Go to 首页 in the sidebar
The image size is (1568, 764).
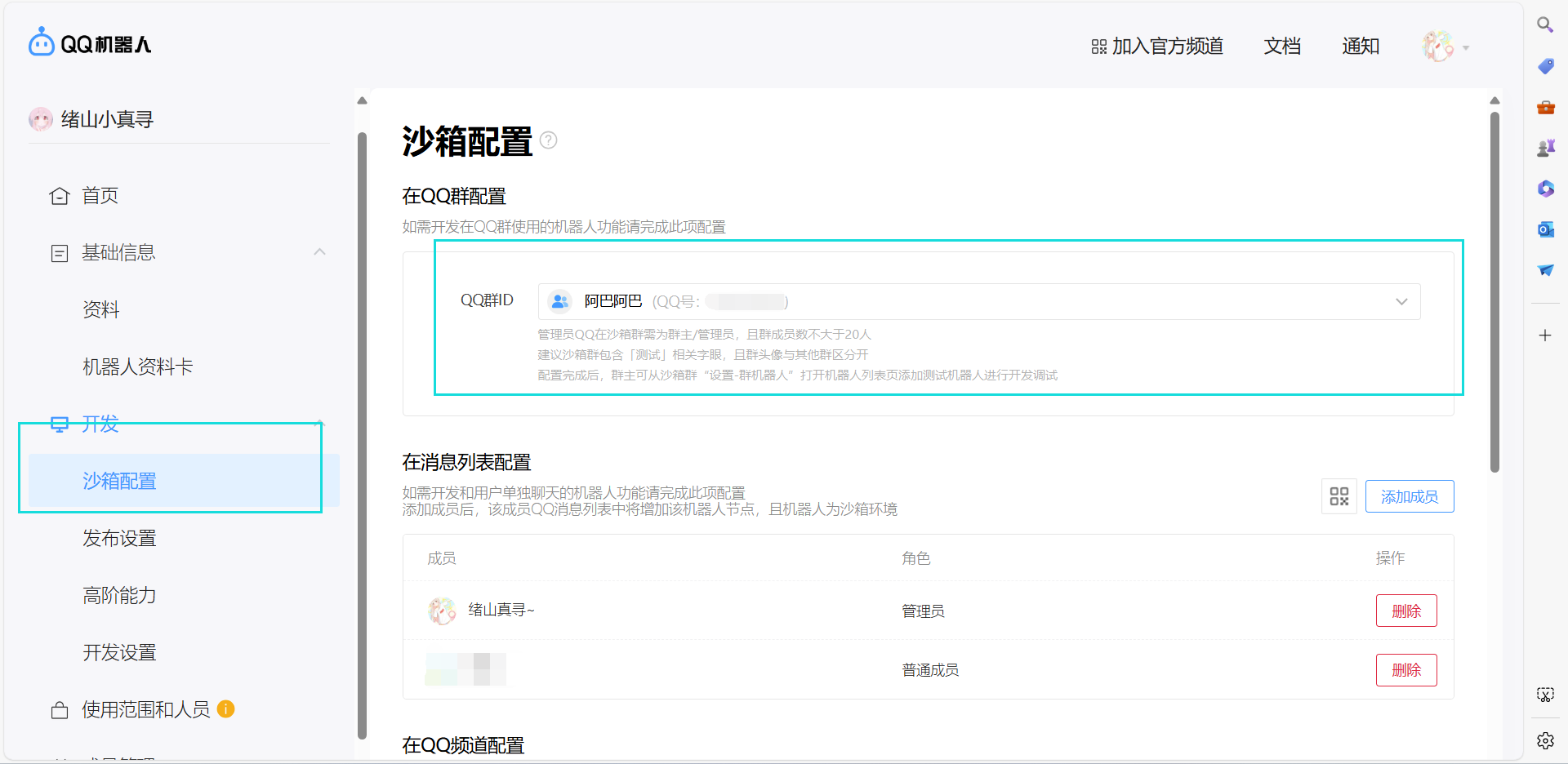100,196
